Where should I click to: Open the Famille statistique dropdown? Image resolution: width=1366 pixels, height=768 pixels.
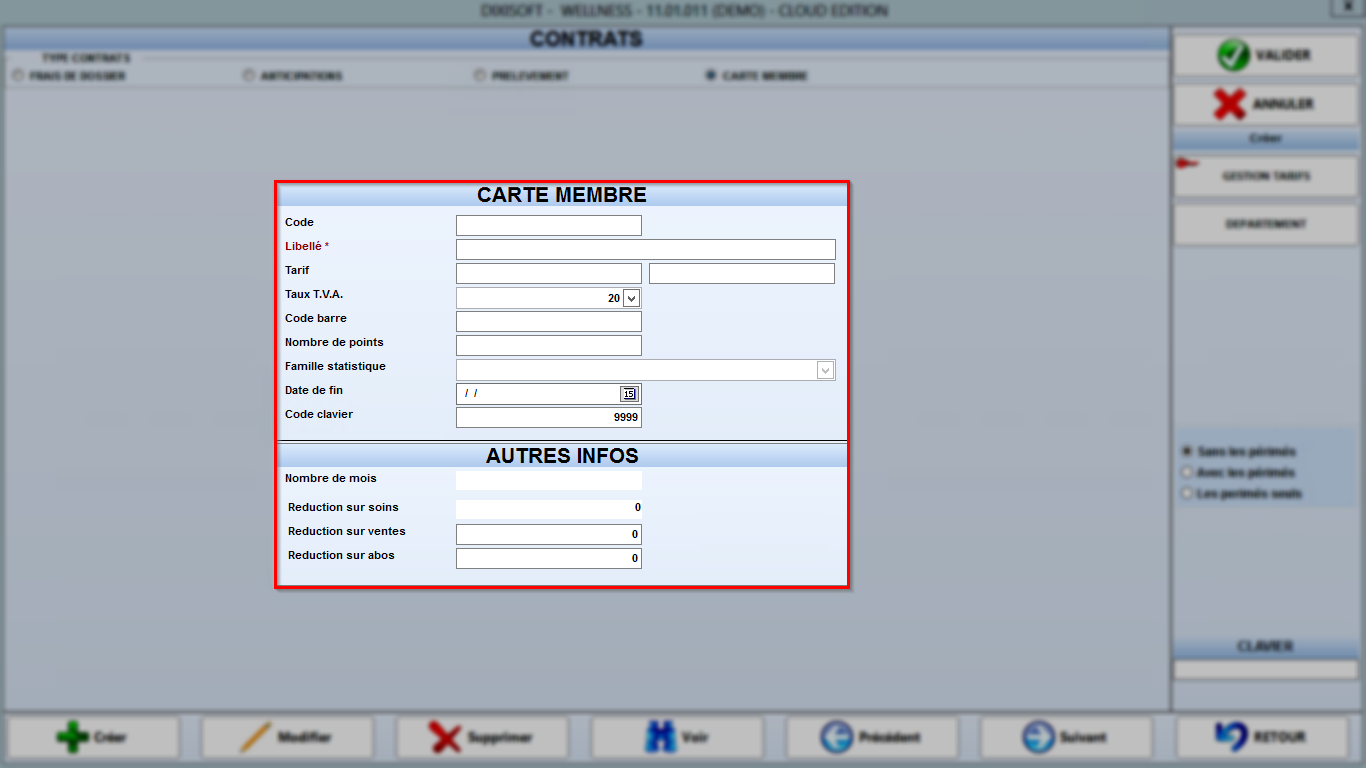[825, 370]
